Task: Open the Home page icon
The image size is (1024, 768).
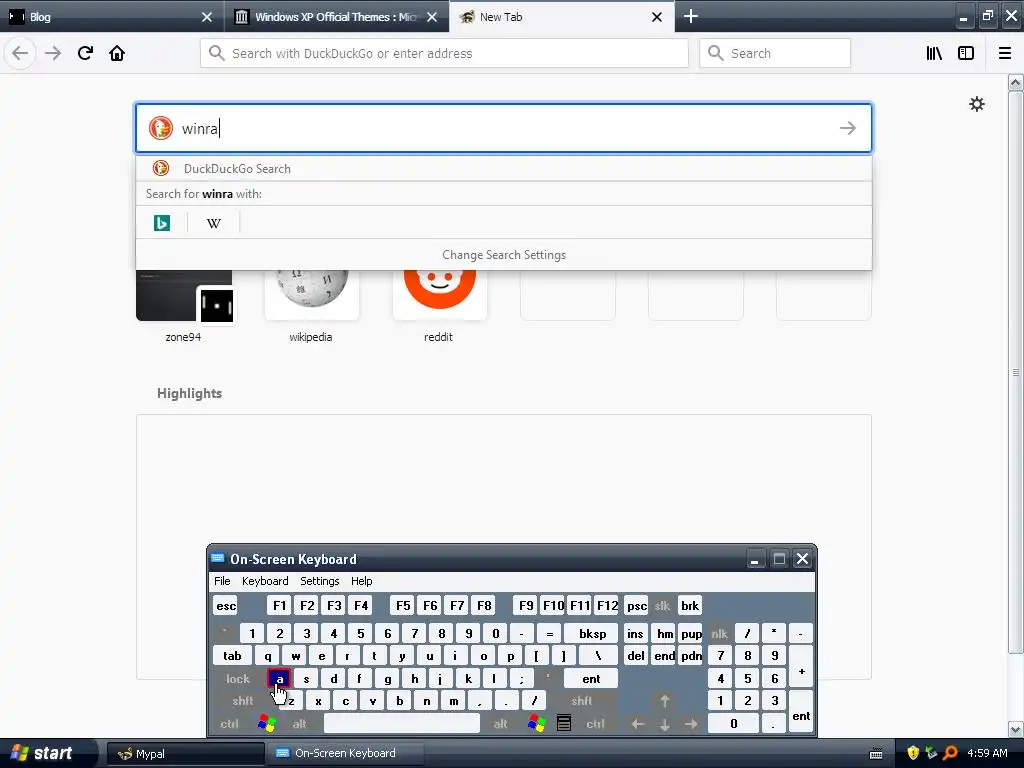Action: click(x=117, y=53)
